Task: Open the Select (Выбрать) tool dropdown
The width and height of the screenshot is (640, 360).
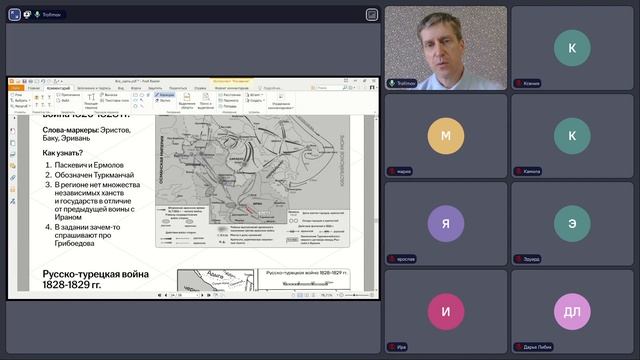Action: [20, 100]
